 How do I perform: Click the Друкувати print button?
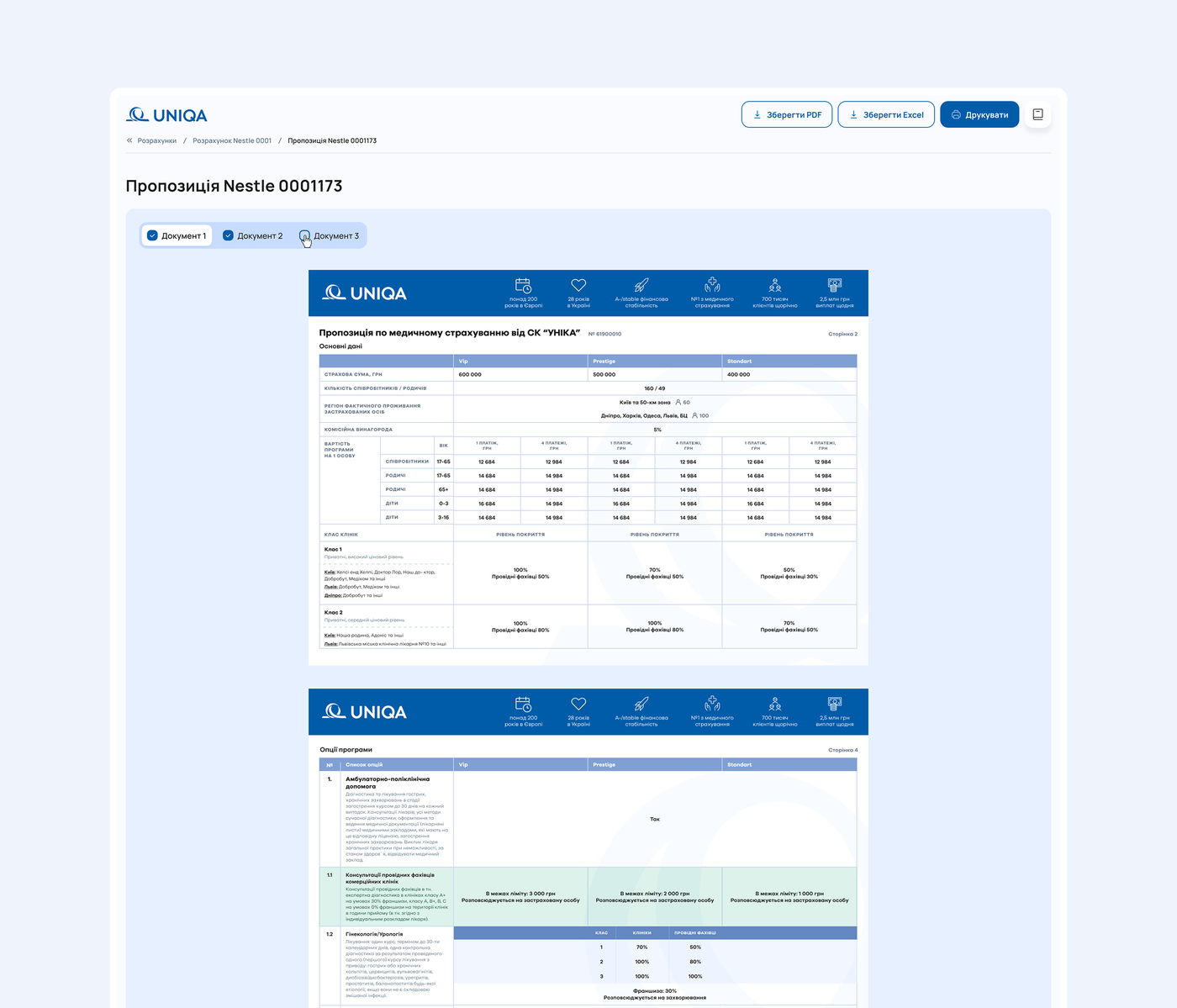coord(979,114)
